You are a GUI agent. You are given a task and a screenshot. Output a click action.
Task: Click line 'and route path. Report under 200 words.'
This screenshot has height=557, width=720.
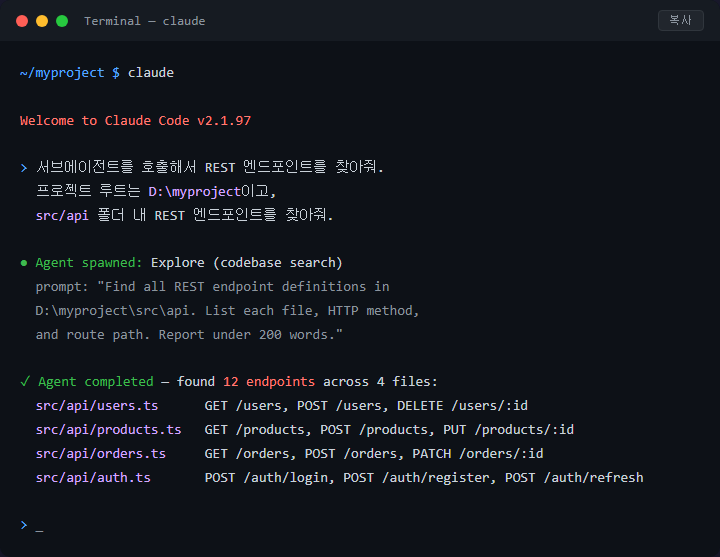189,334
